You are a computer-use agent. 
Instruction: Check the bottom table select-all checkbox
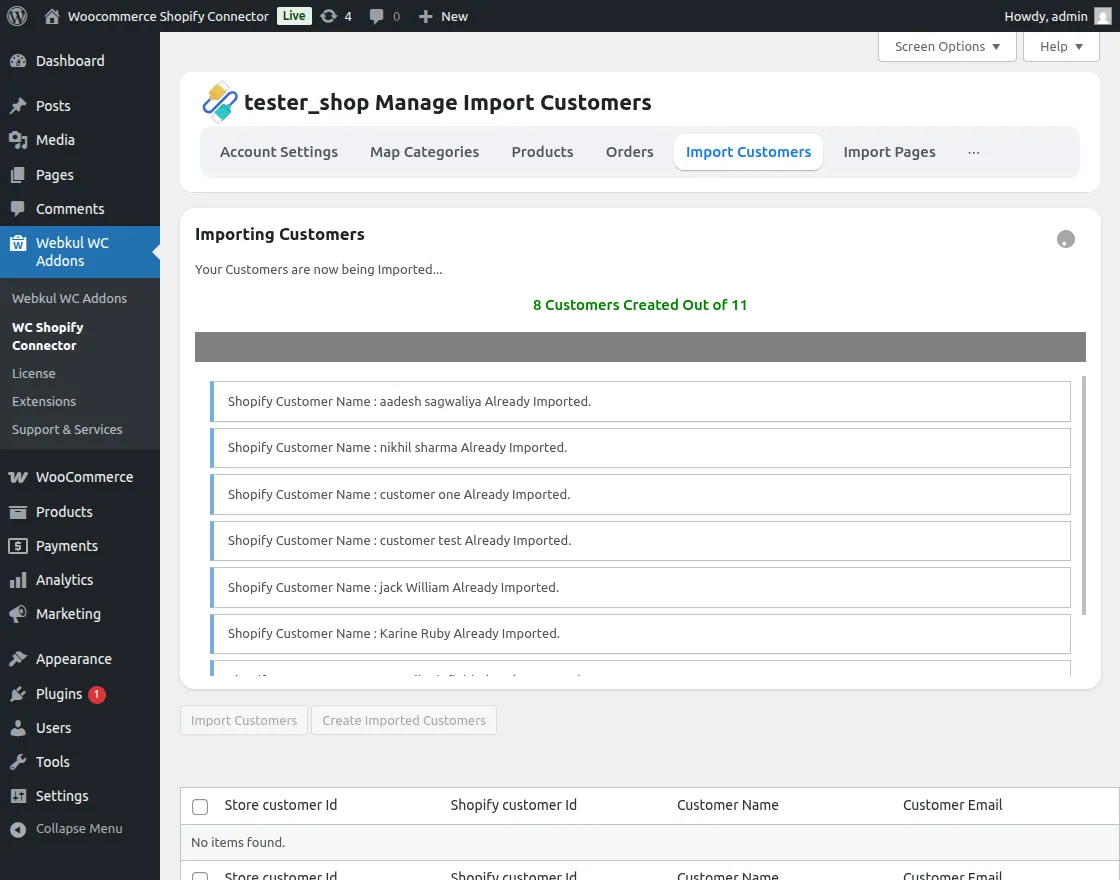[200, 874]
